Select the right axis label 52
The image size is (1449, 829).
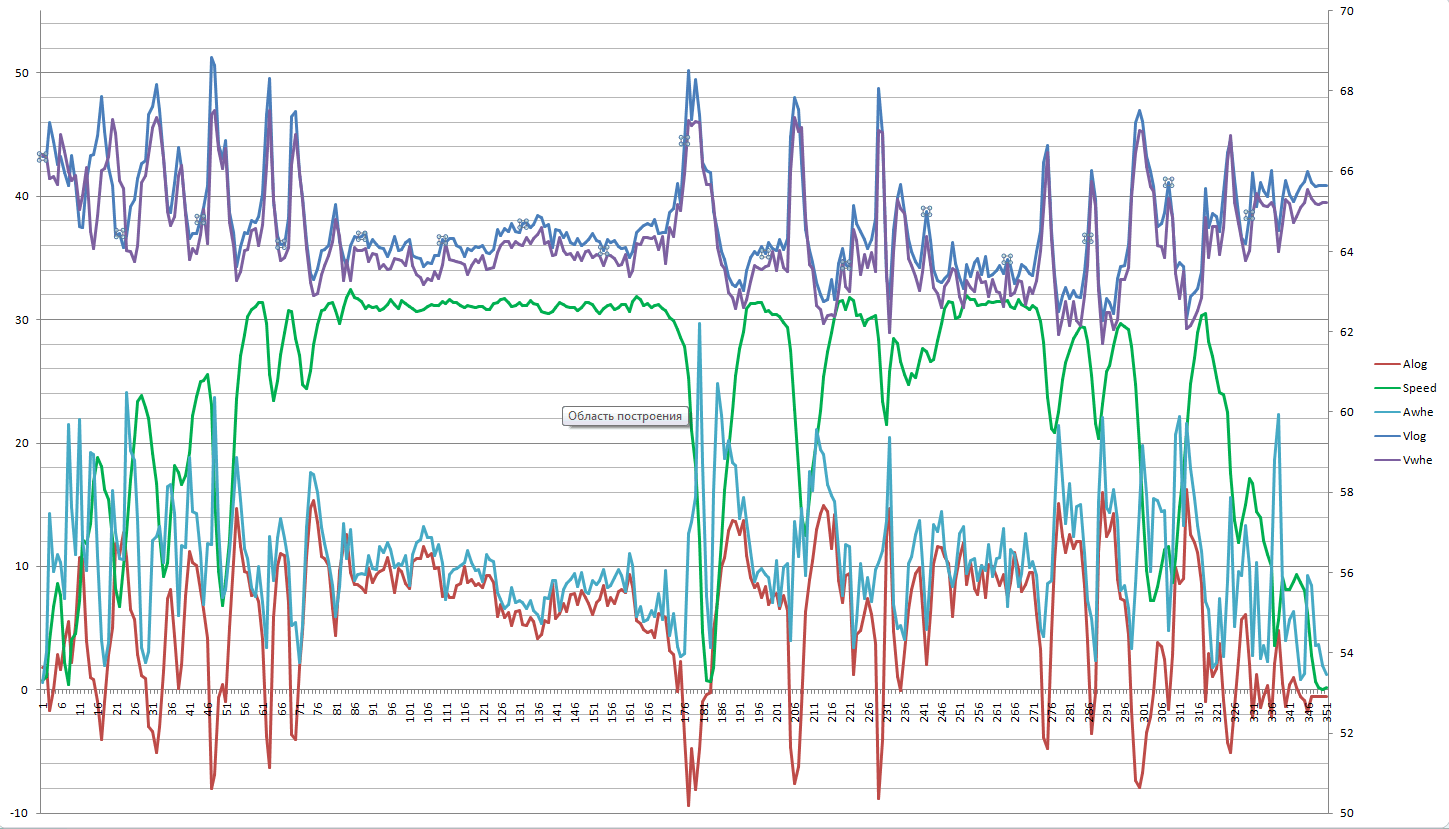tap(1345, 733)
